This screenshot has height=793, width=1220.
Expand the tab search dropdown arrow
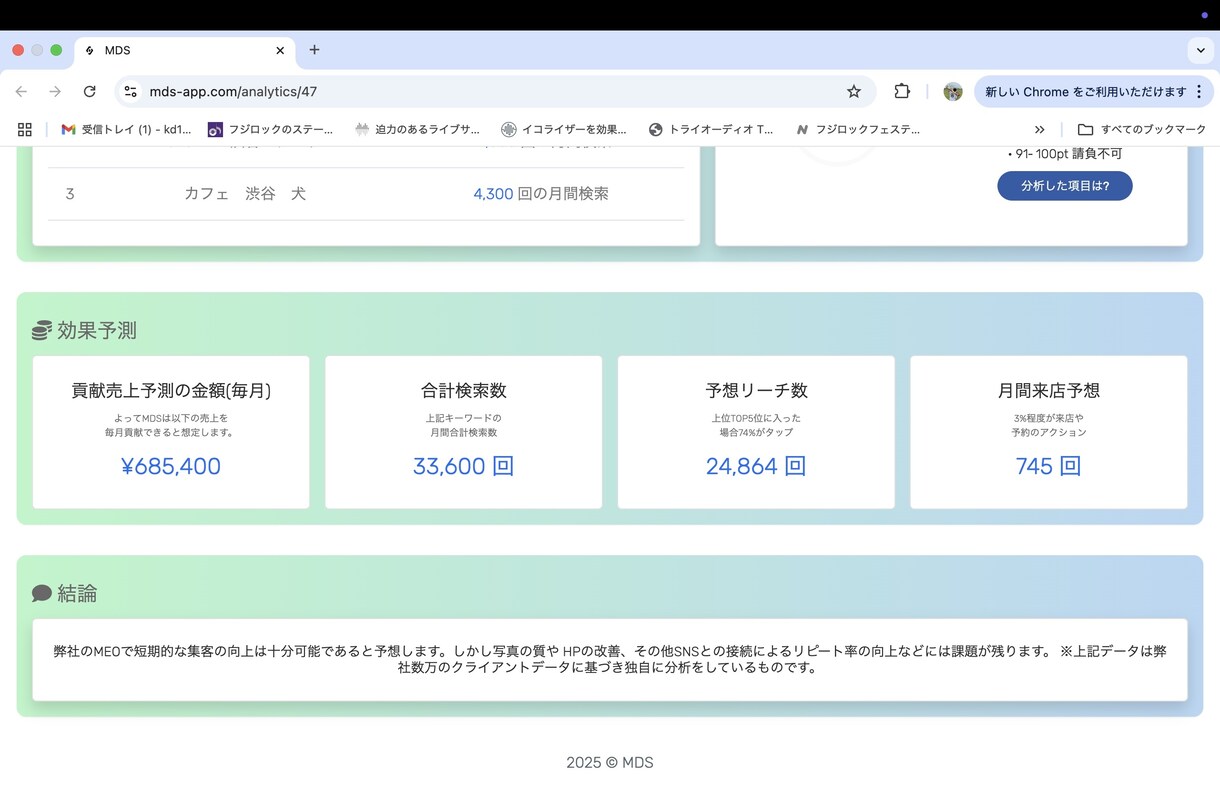point(1200,50)
